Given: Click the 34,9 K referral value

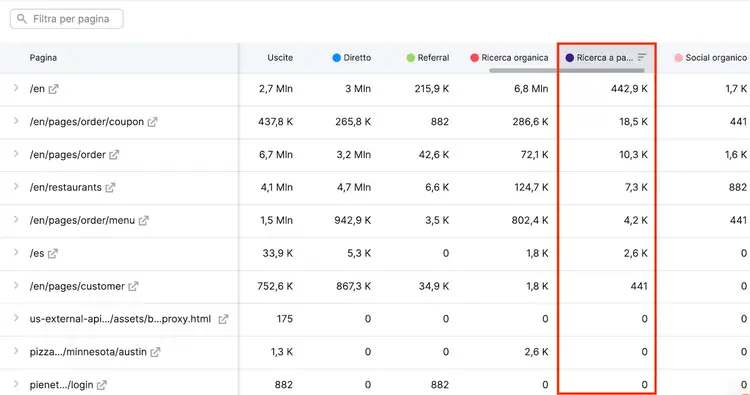Looking at the screenshot, I should 434,286.
